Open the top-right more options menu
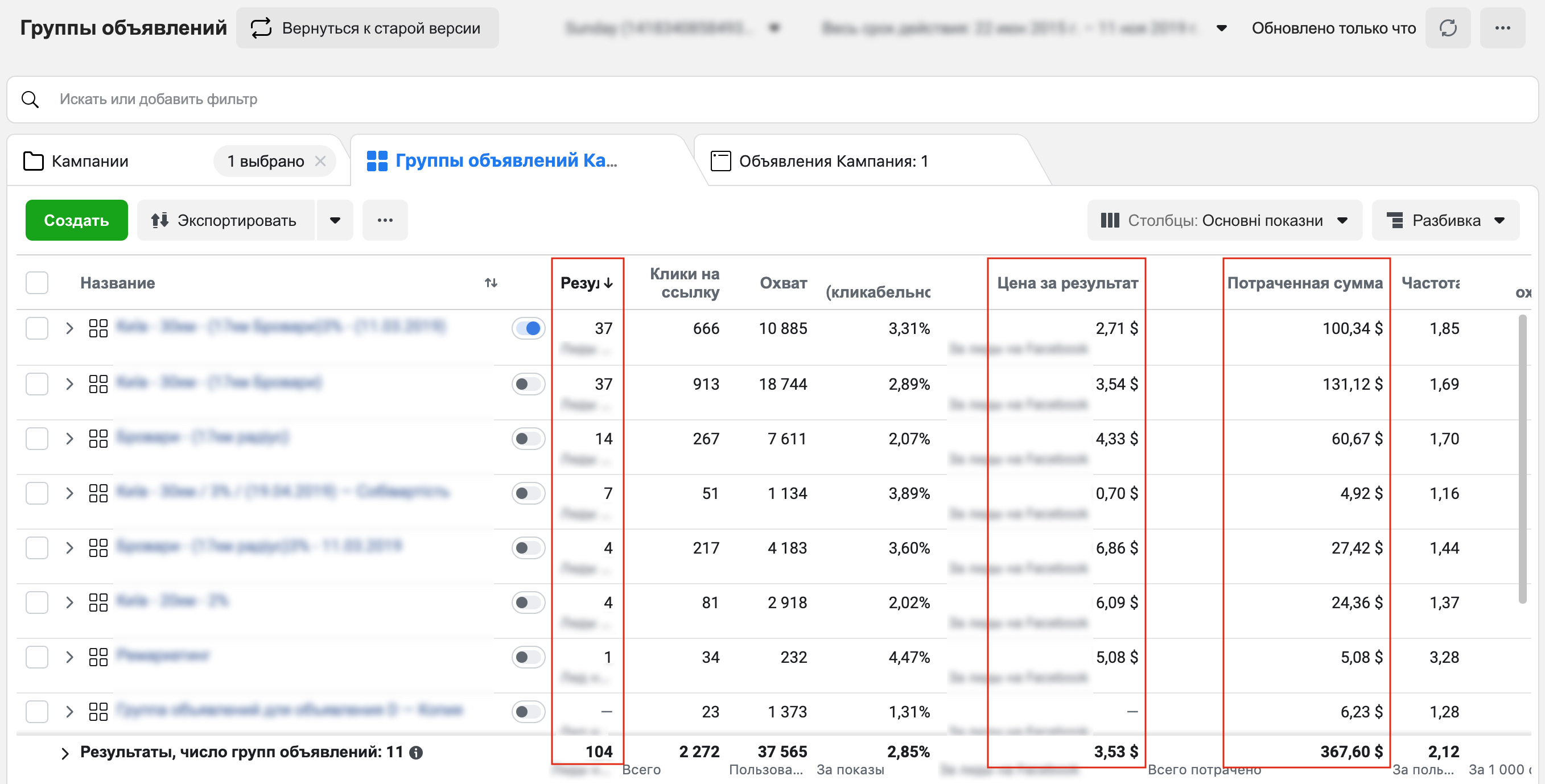1545x784 pixels. point(1502,28)
